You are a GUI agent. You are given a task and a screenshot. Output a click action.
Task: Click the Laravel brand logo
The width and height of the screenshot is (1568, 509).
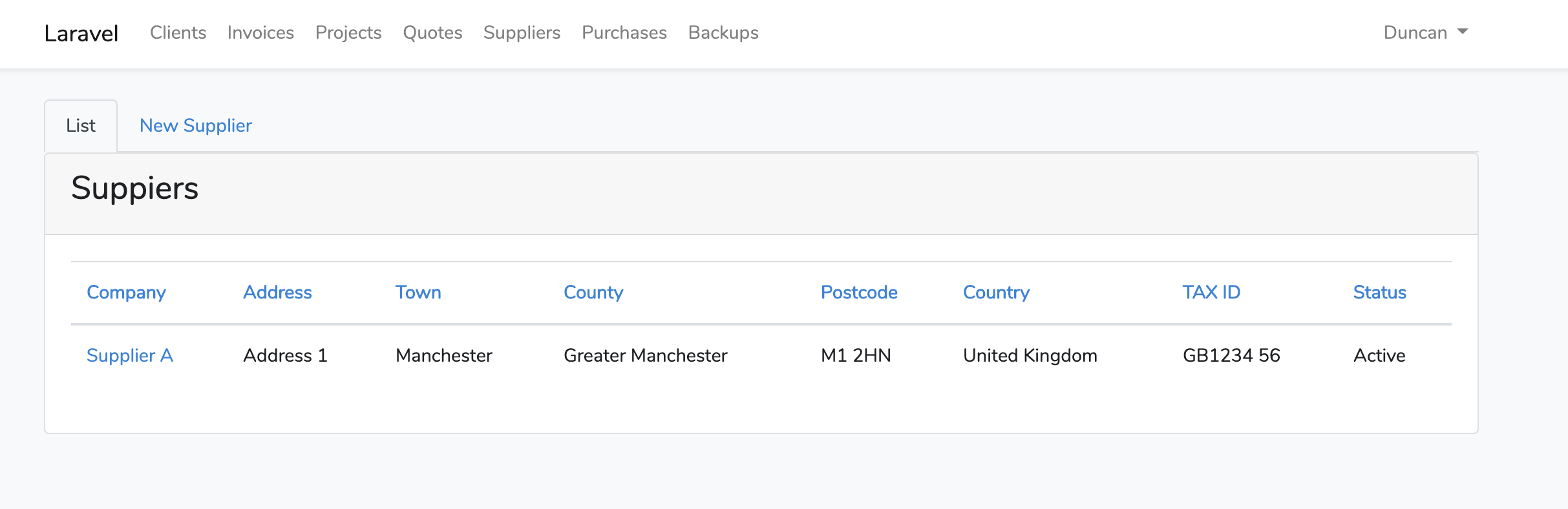click(81, 34)
